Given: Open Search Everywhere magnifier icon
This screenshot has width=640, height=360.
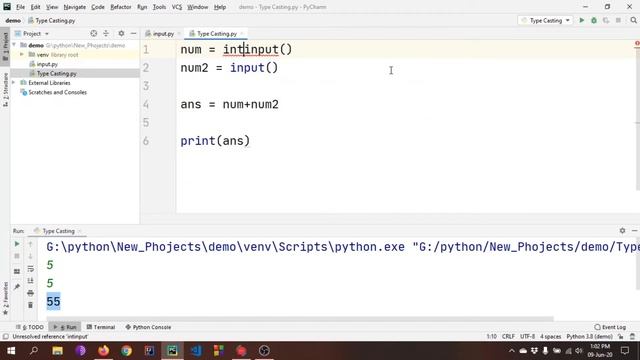Looking at the screenshot, I should click(633, 20).
